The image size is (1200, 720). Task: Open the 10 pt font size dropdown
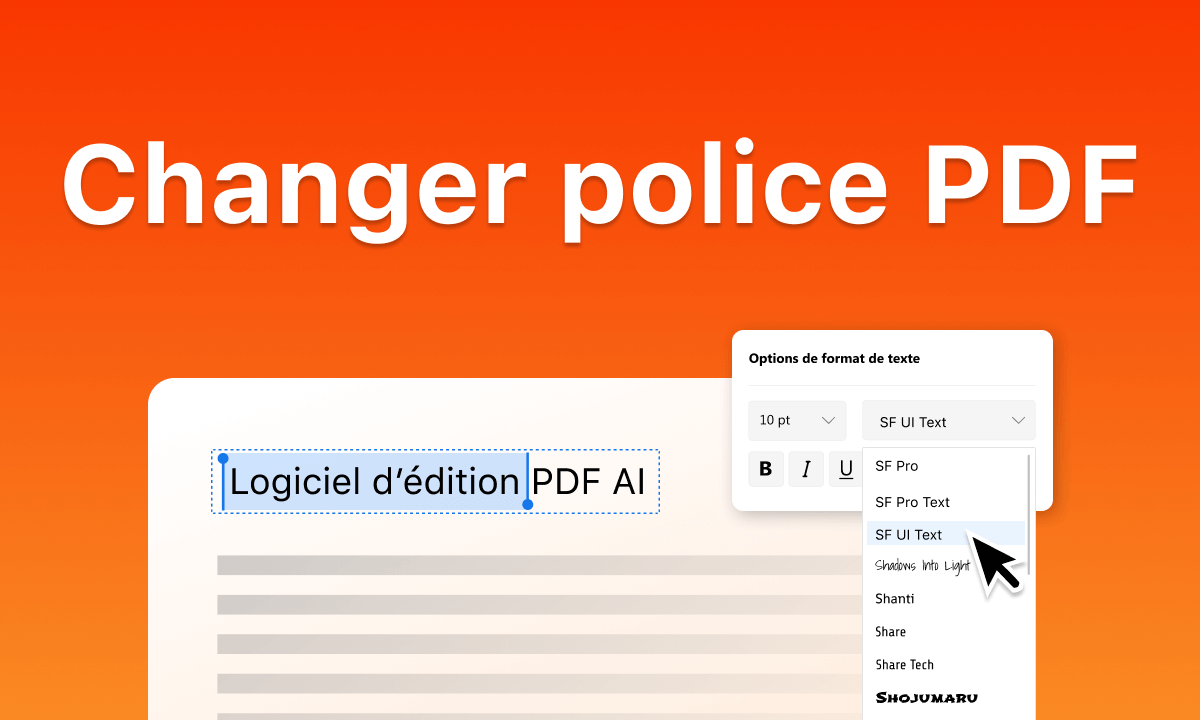797,420
